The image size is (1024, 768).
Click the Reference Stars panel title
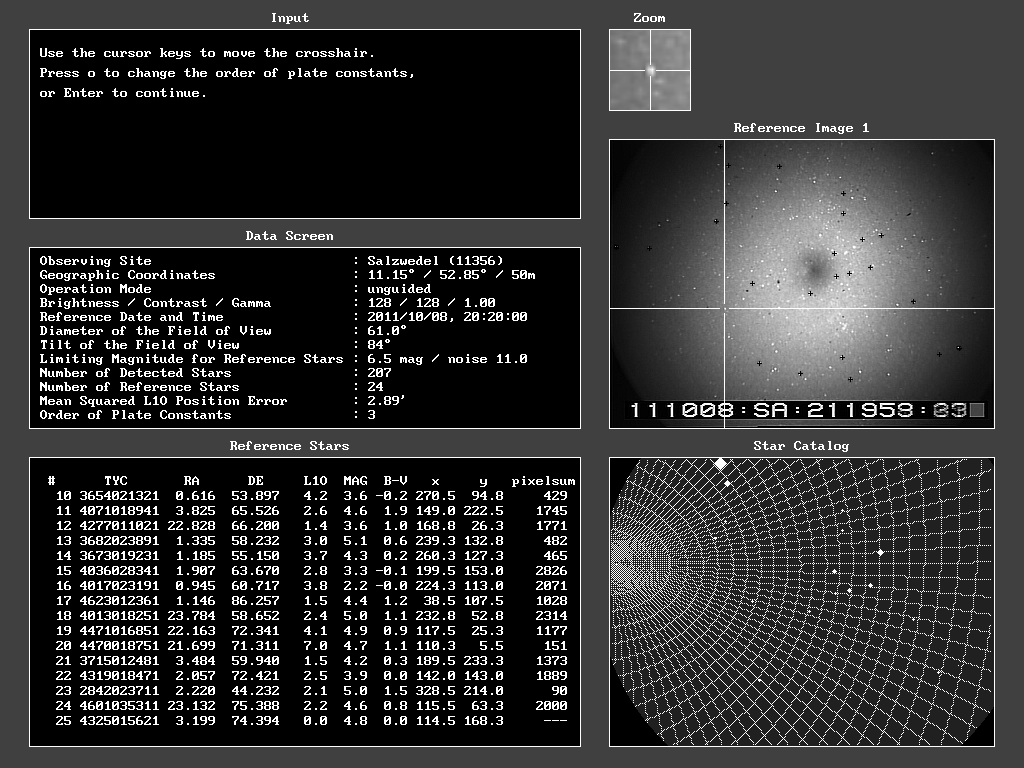[290, 446]
